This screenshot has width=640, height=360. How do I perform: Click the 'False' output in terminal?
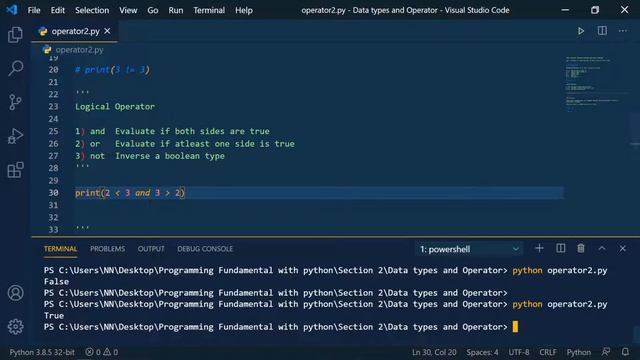56,282
